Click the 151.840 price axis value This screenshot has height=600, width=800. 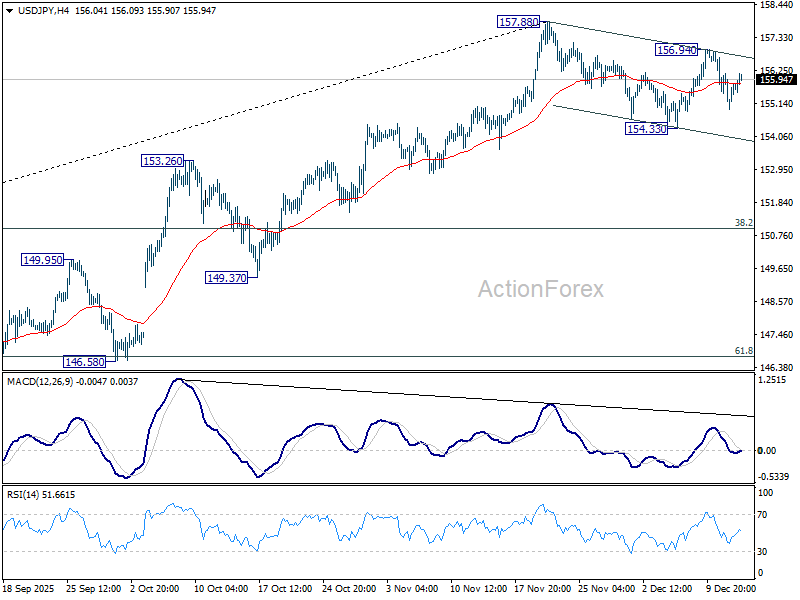coord(777,203)
